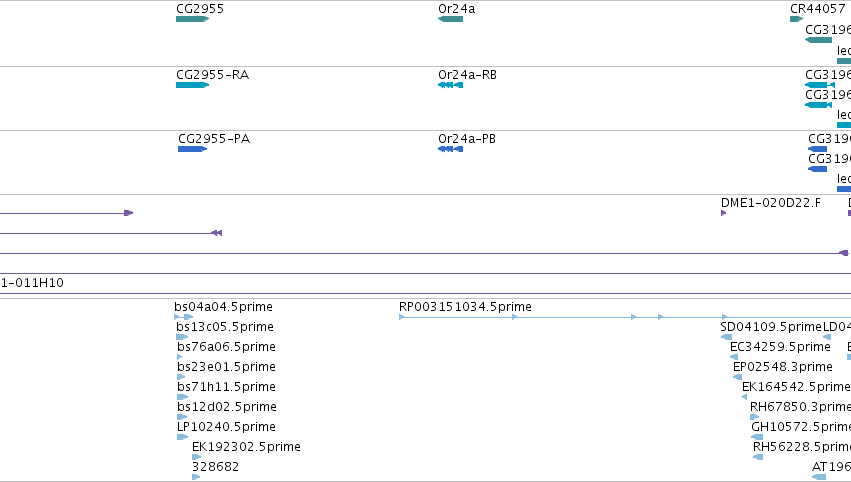Image resolution: width=851 pixels, height=482 pixels.
Task: Click the RP003151034.5prime feature line
Action: 625,317
